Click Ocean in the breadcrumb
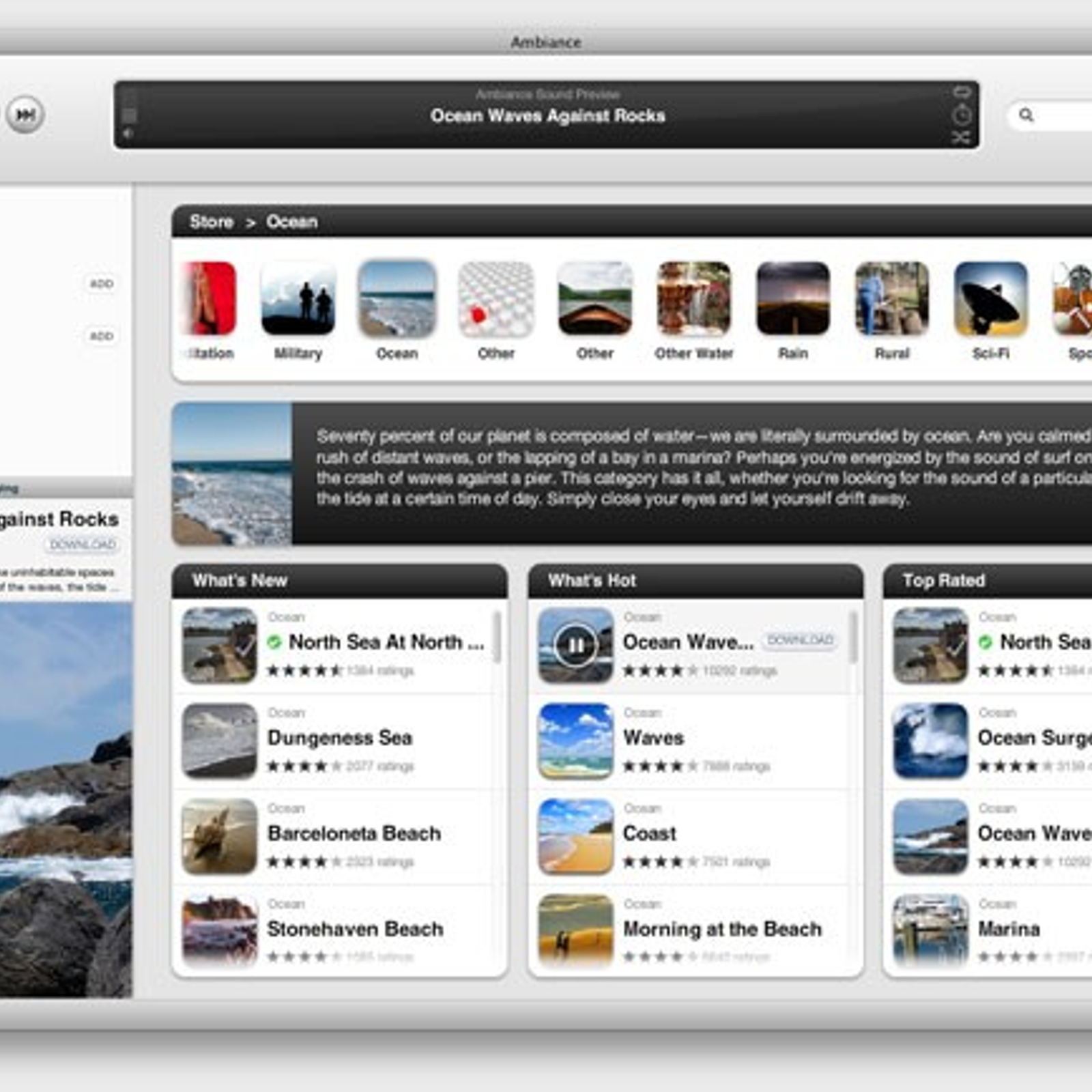1092x1092 pixels. coord(291,222)
